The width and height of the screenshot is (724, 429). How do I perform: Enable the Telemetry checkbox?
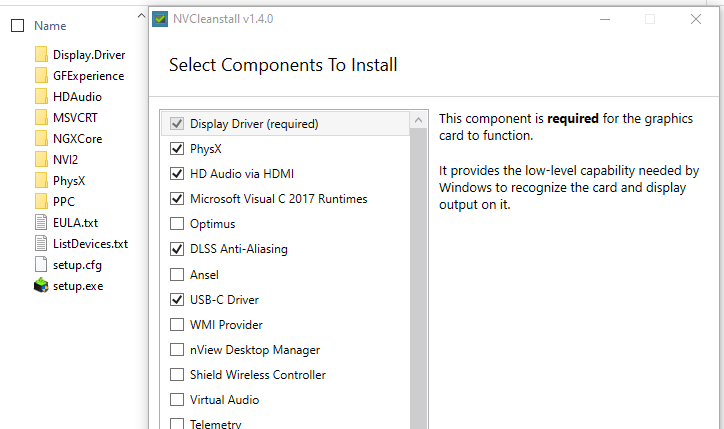(177, 423)
